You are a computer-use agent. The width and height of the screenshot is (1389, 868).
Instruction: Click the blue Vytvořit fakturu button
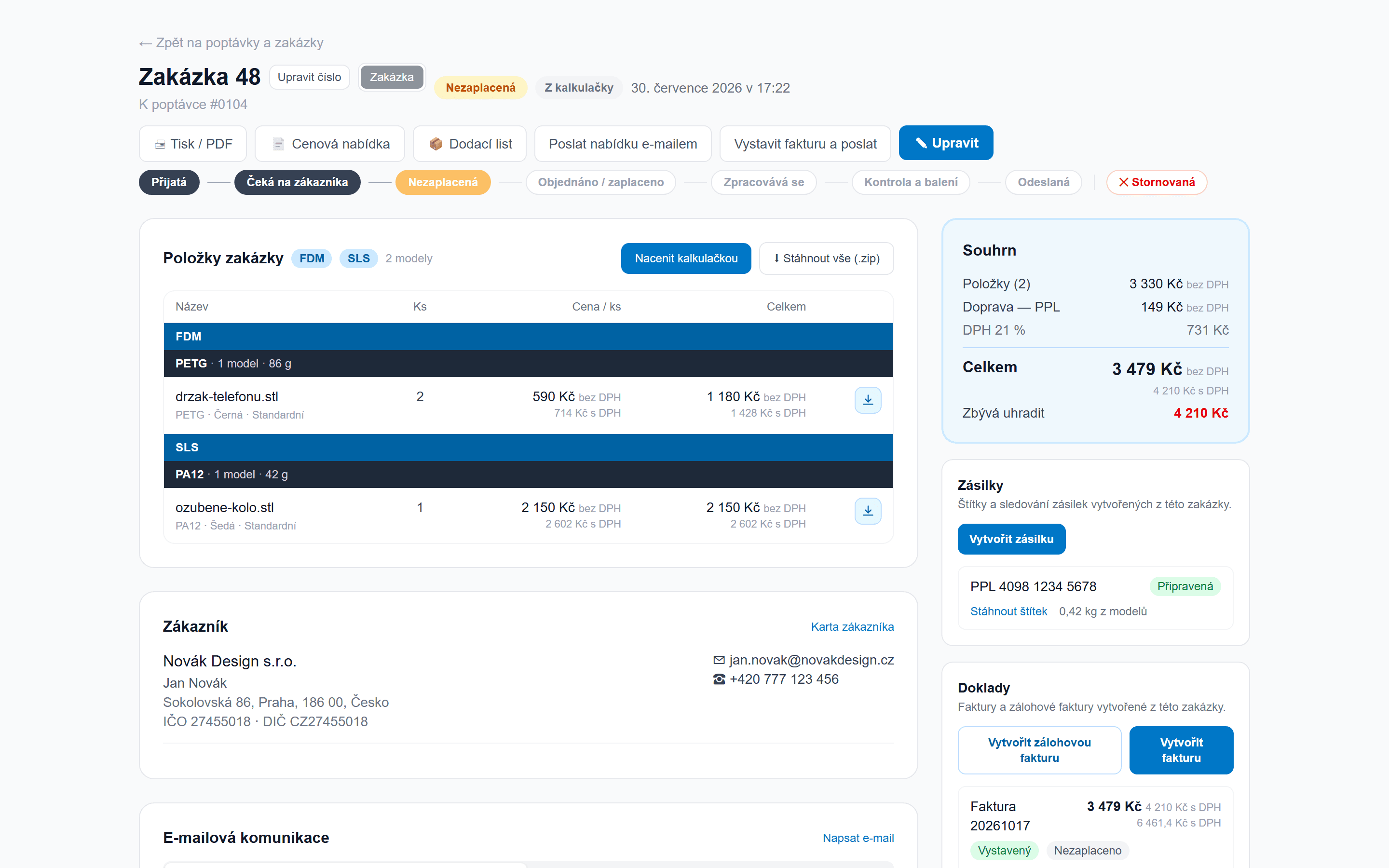(1181, 750)
